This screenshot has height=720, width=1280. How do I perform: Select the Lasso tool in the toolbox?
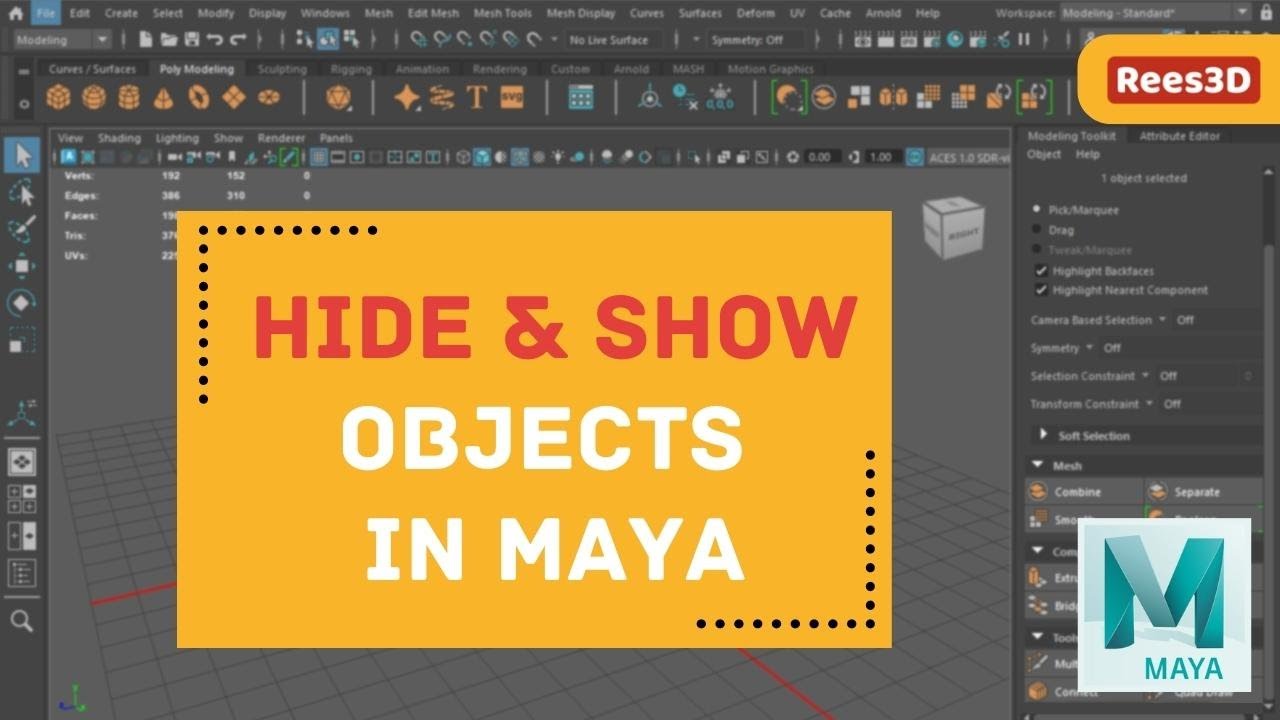coord(22,192)
